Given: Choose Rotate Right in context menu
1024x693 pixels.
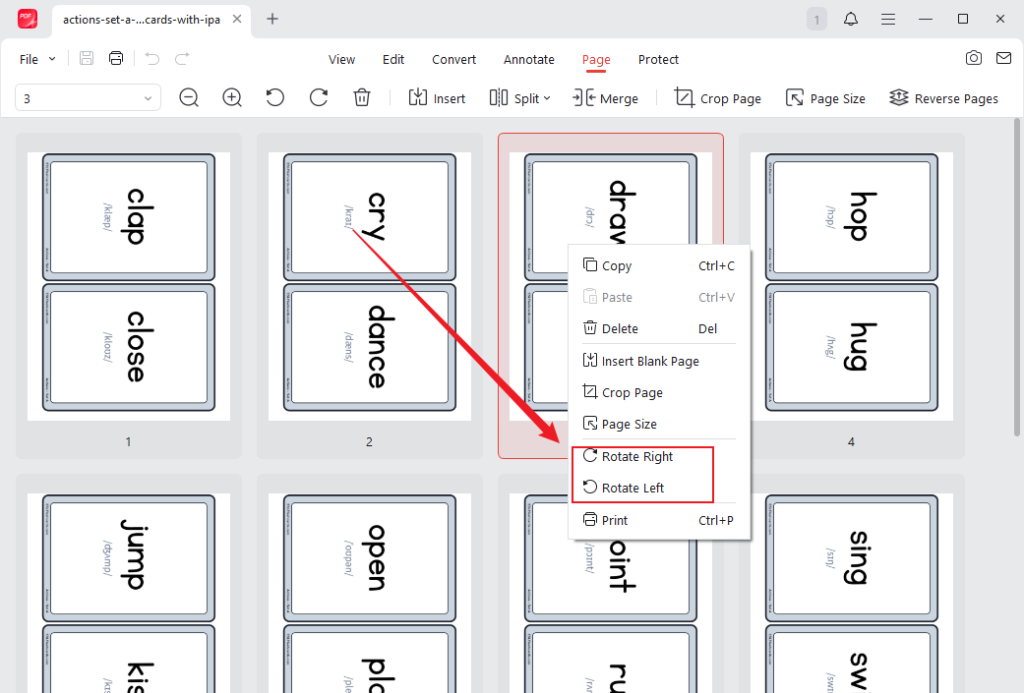Looking at the screenshot, I should 659,456.
